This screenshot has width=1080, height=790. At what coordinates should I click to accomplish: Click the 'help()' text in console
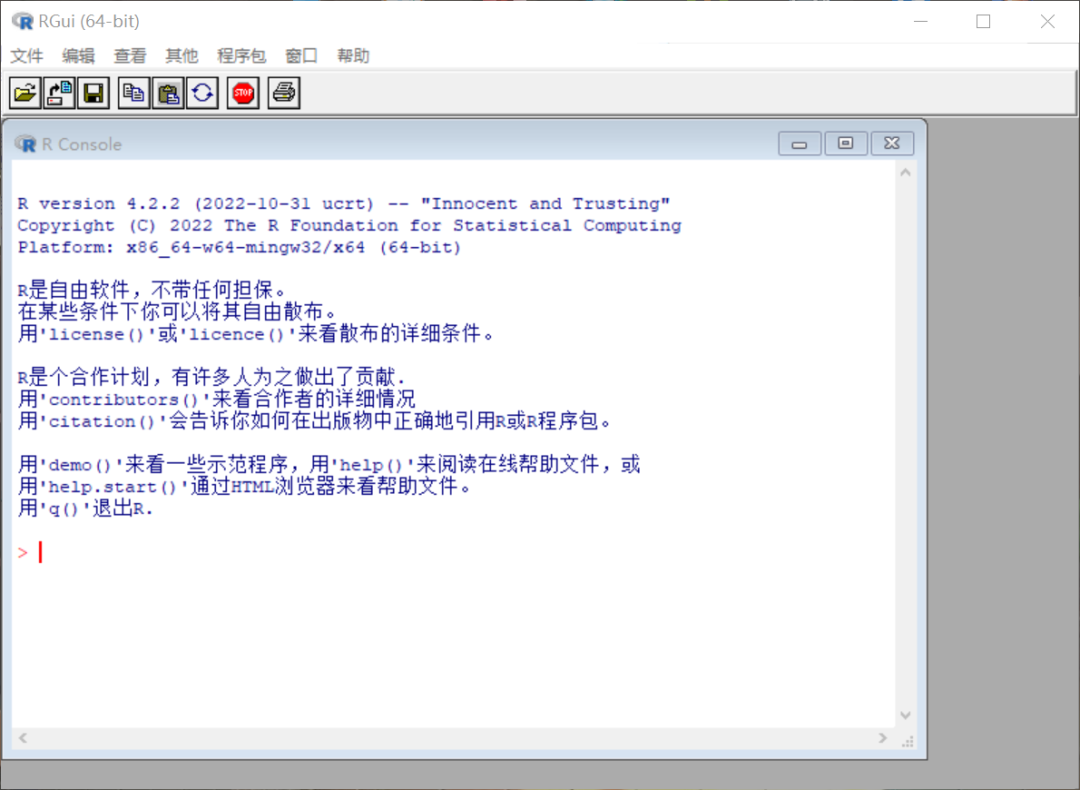(371, 466)
